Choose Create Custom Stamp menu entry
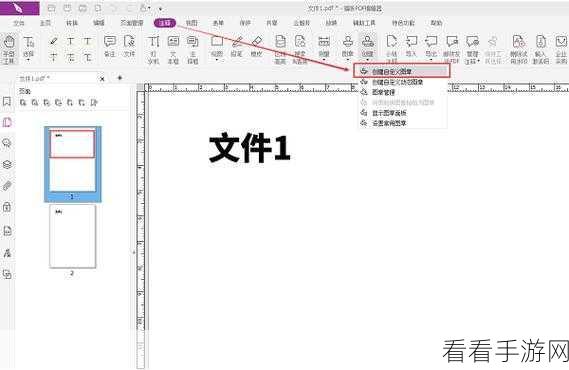This screenshot has width=569, height=370. [x=402, y=71]
